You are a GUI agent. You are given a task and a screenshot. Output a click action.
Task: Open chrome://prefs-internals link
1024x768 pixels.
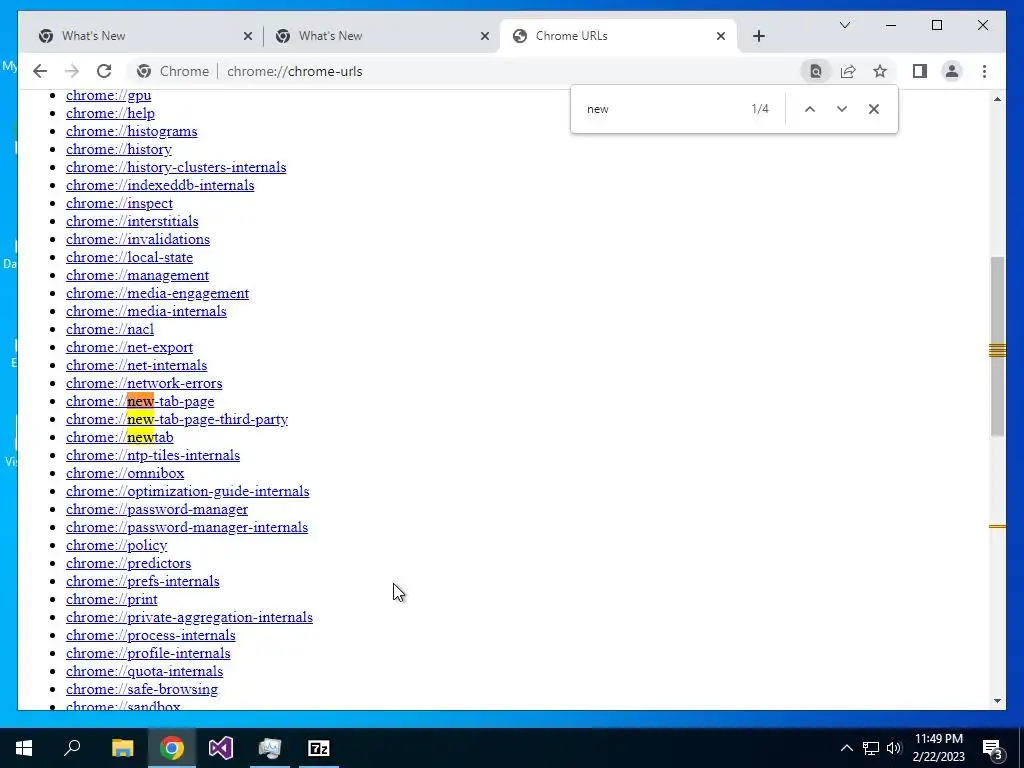point(142,581)
